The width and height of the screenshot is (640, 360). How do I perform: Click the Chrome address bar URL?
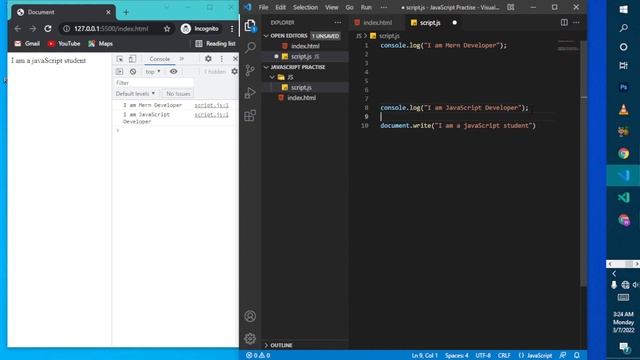(x=111, y=29)
